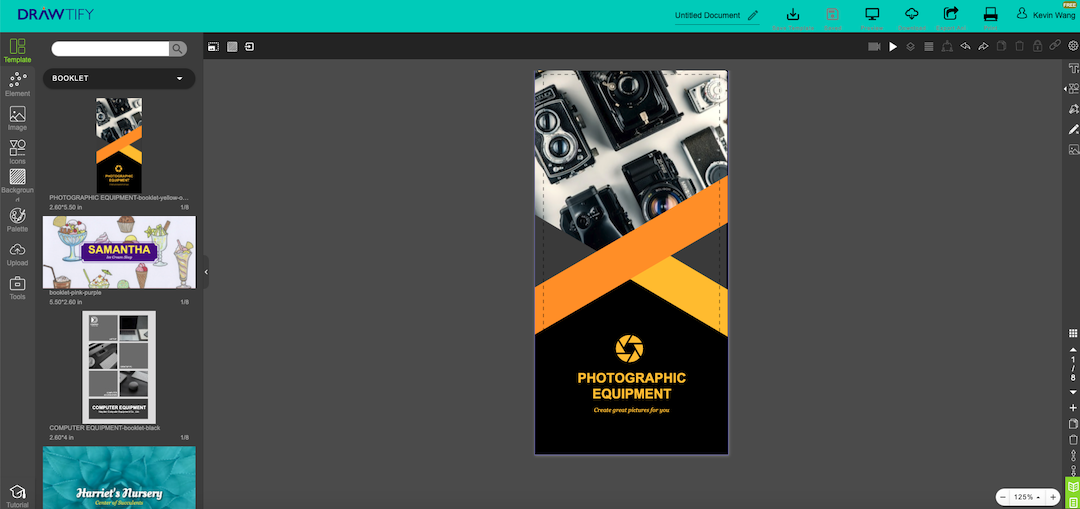The image size is (1080, 509).
Task: Open Kevin Wang account menu
Action: point(1045,15)
